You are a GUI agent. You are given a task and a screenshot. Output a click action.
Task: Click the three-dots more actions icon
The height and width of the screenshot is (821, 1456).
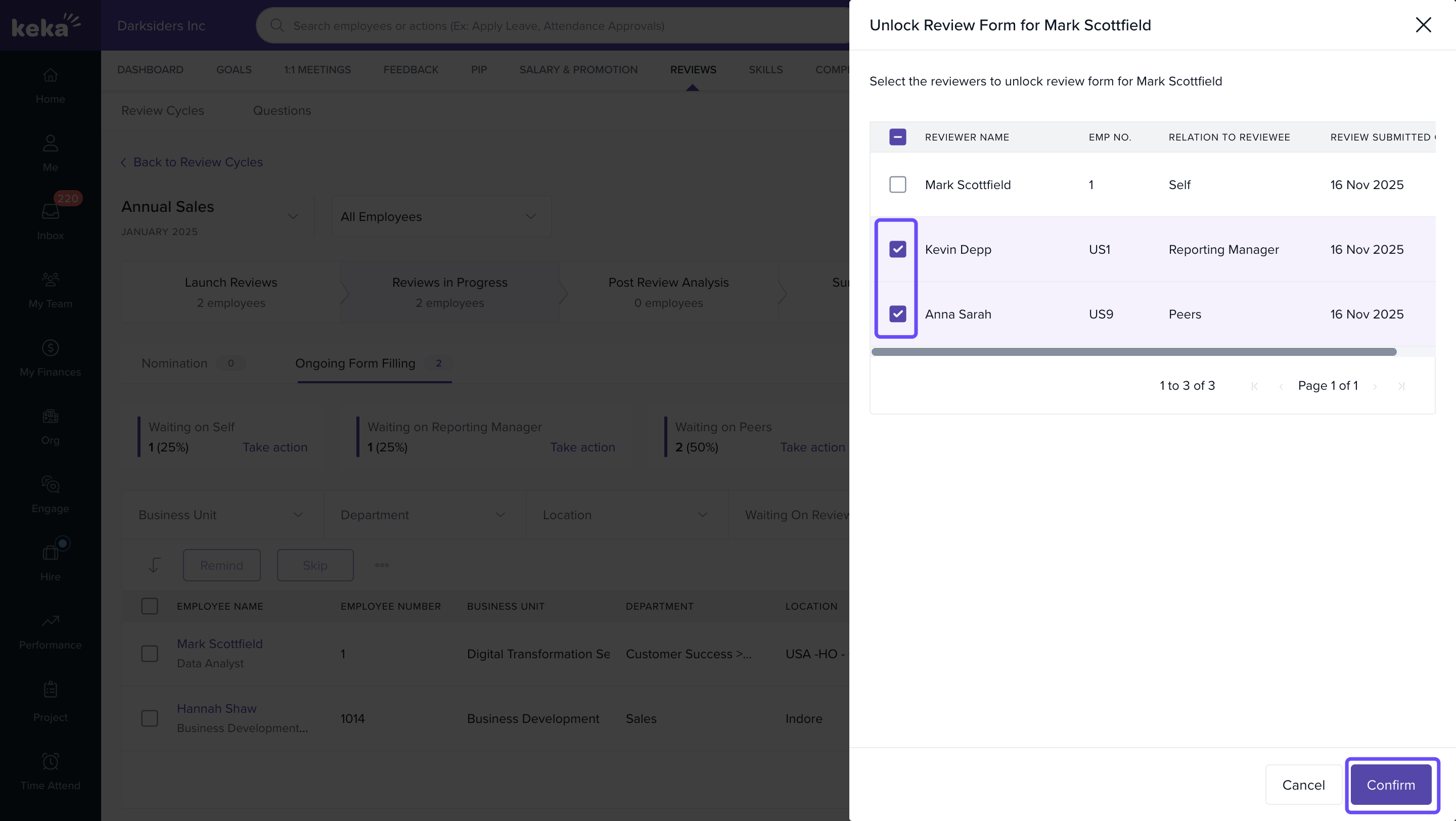[382, 565]
